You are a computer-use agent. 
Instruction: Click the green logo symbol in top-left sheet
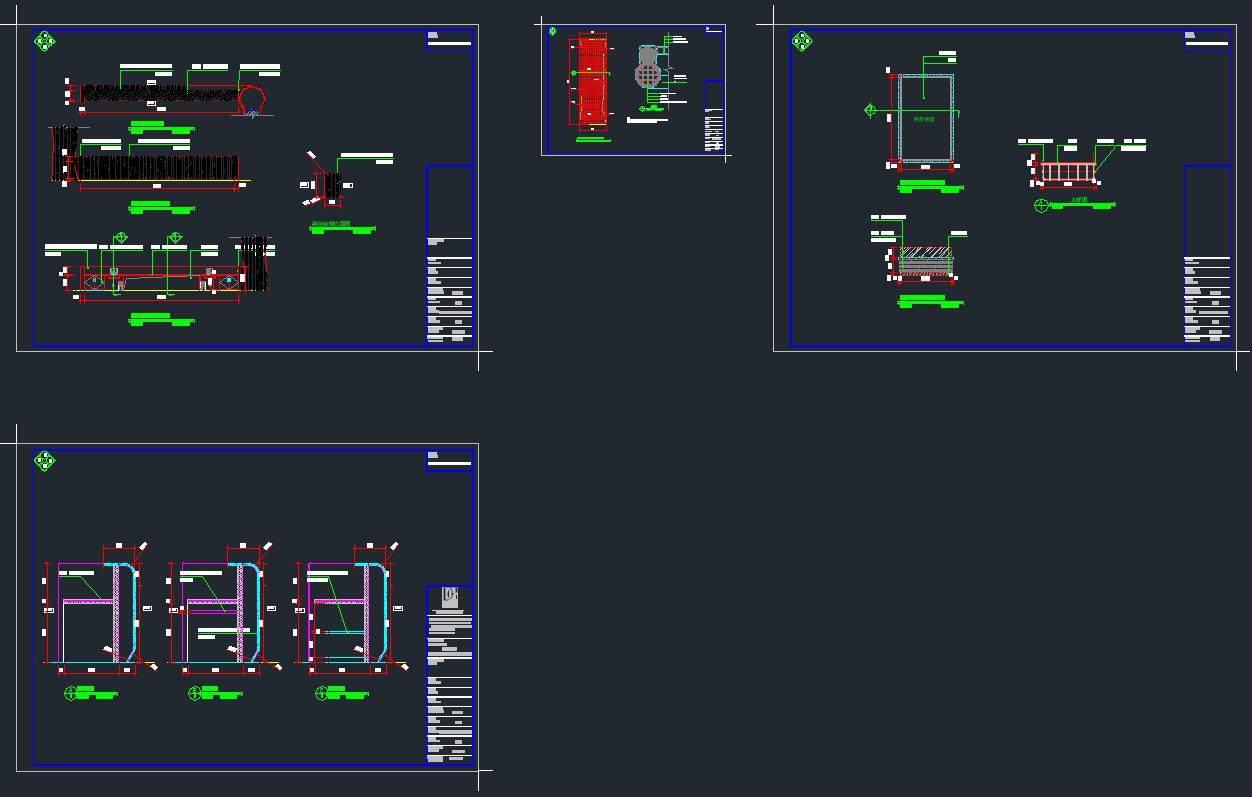45,41
